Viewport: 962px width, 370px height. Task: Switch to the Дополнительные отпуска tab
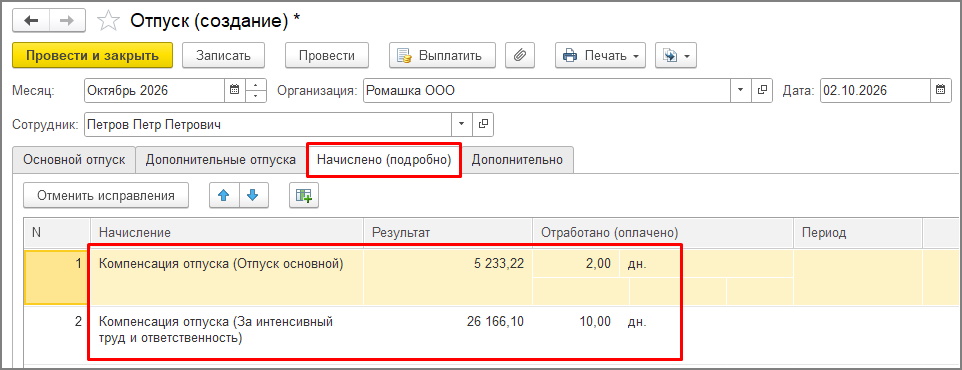tap(220, 160)
